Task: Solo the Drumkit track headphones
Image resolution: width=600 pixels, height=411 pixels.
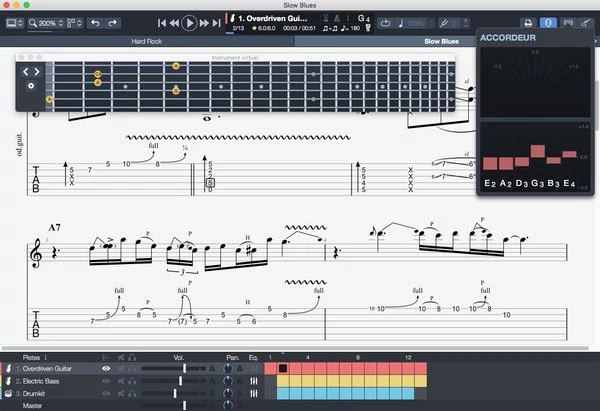Action: pyautogui.click(x=132, y=393)
